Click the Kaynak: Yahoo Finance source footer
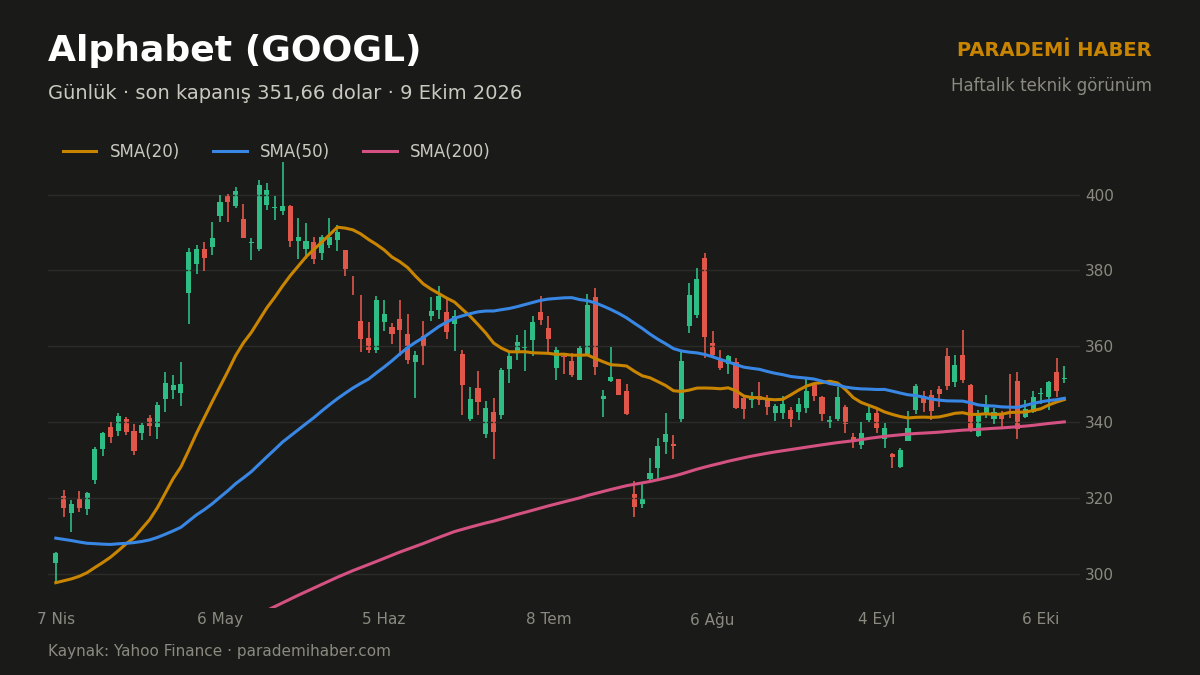The image size is (1200, 675). tap(219, 652)
